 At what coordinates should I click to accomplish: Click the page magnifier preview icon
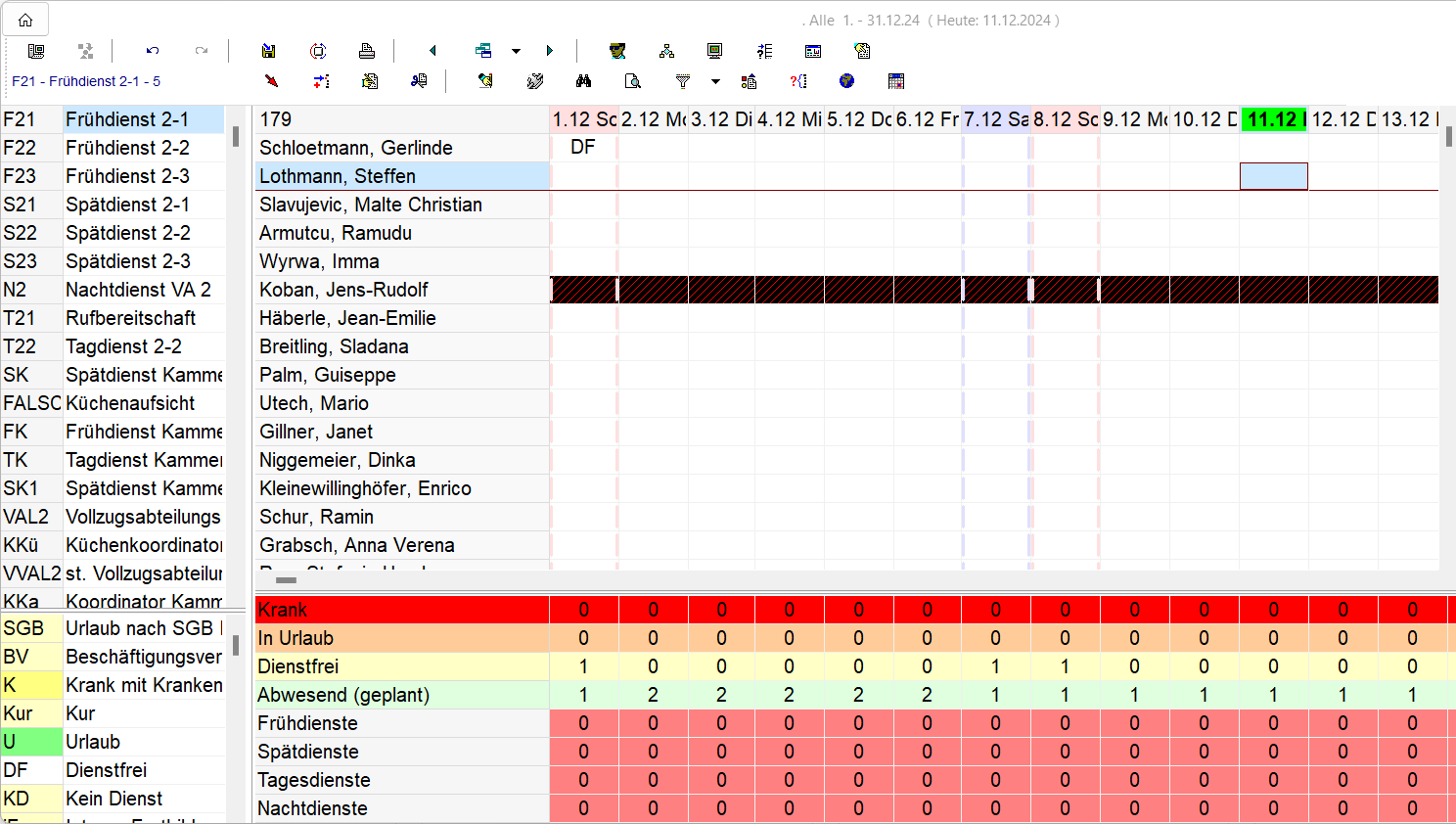coord(633,81)
